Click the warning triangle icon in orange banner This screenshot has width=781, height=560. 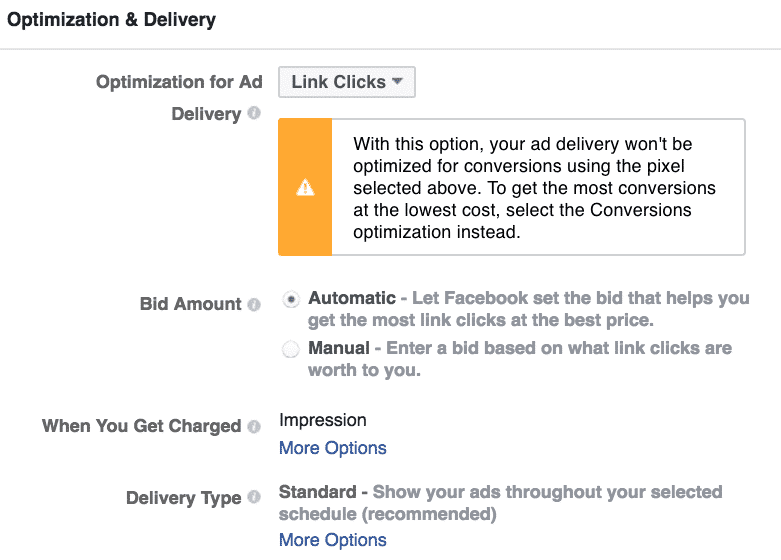pyautogui.click(x=305, y=187)
